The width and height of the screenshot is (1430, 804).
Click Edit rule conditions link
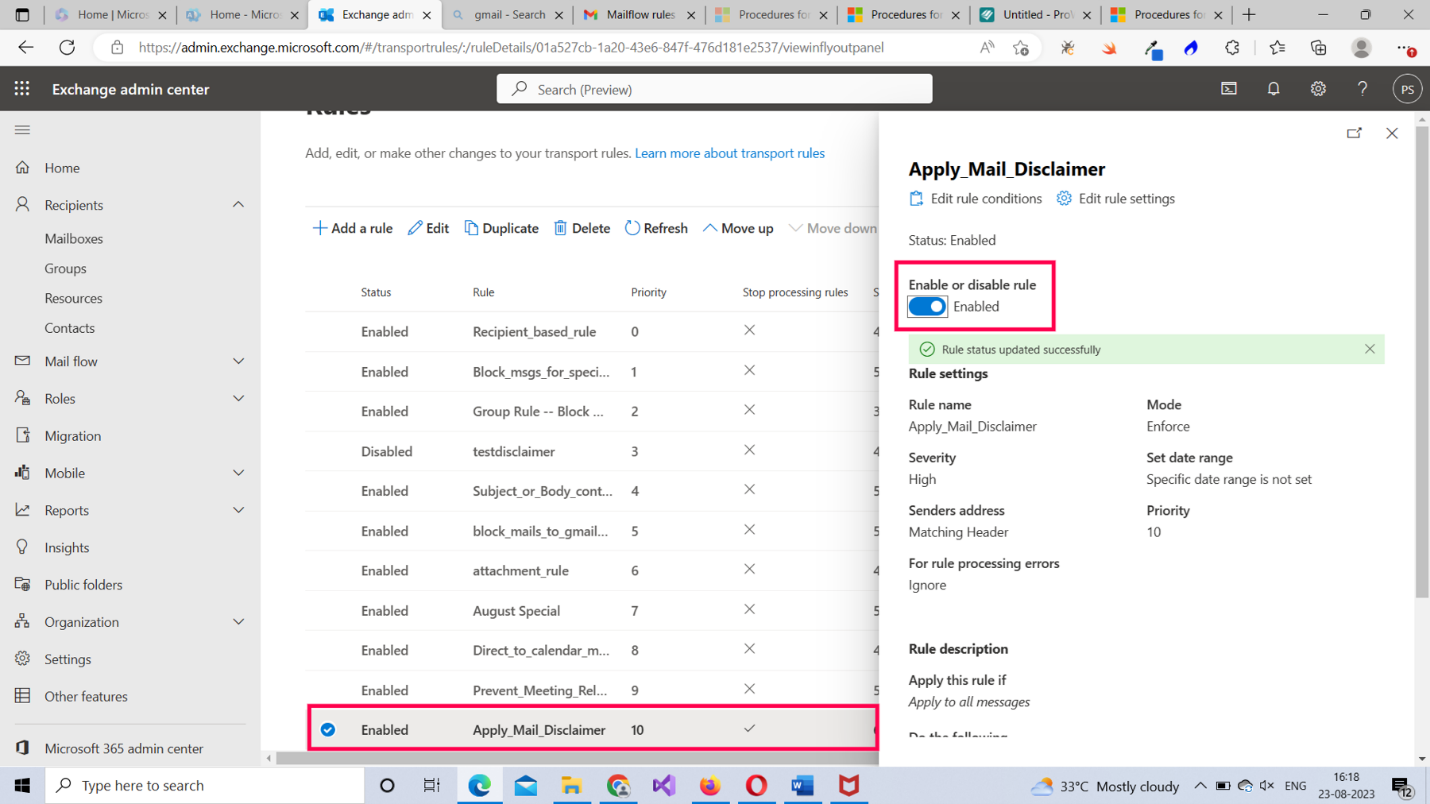click(x=975, y=199)
